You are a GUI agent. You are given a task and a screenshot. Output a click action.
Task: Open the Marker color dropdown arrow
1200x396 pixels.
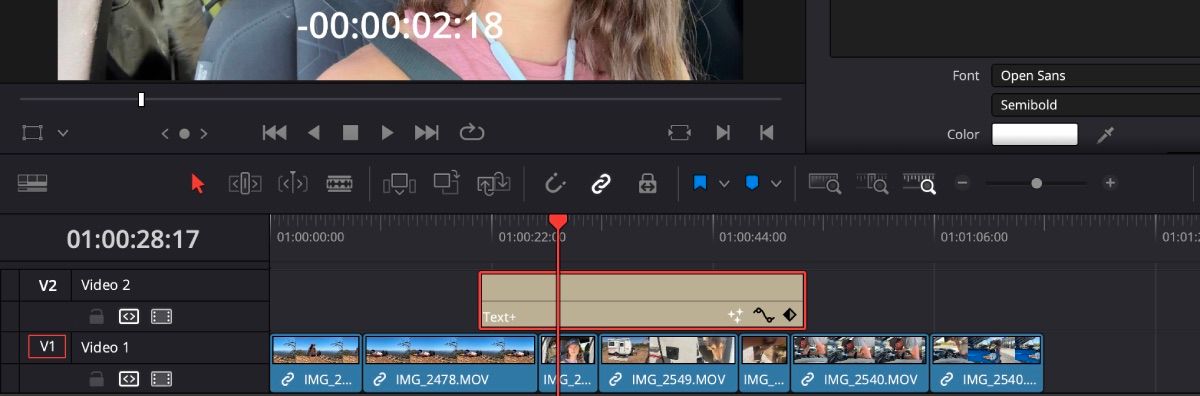(x=775, y=184)
